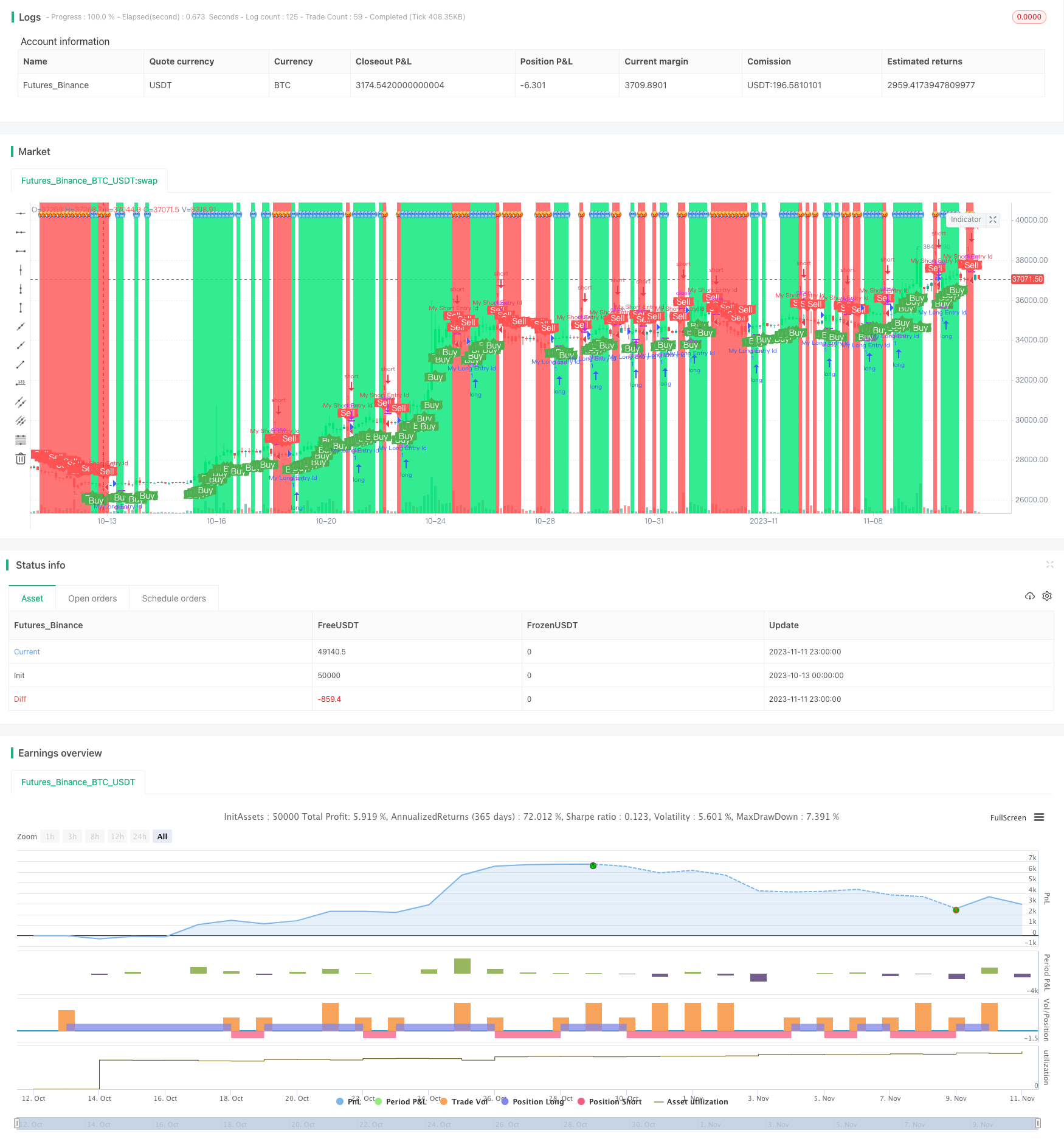The height and width of the screenshot is (1147, 1064).
Task: Open the Schedule orders tab
Action: click(174, 598)
